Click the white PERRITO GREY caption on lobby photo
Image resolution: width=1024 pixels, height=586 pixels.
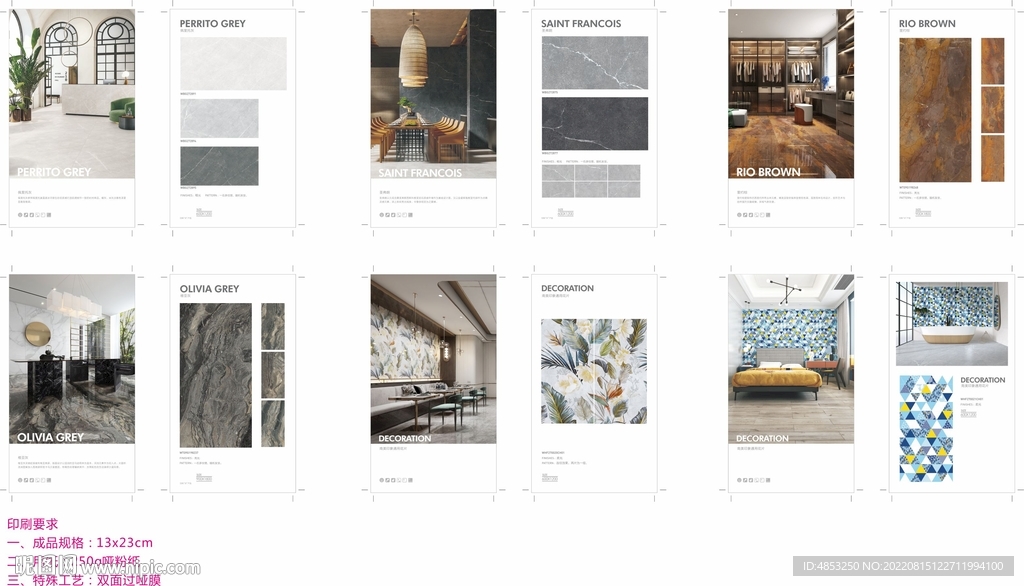point(54,172)
